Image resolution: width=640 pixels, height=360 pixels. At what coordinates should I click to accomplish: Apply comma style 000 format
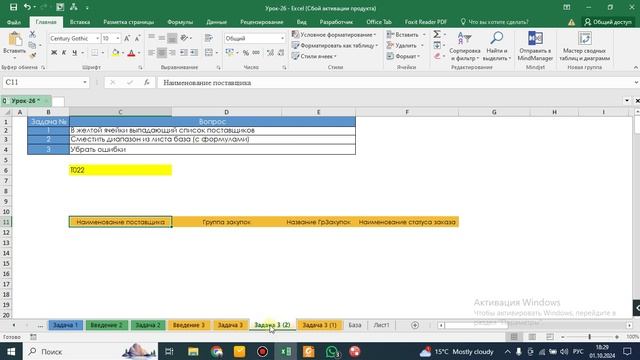[256, 53]
